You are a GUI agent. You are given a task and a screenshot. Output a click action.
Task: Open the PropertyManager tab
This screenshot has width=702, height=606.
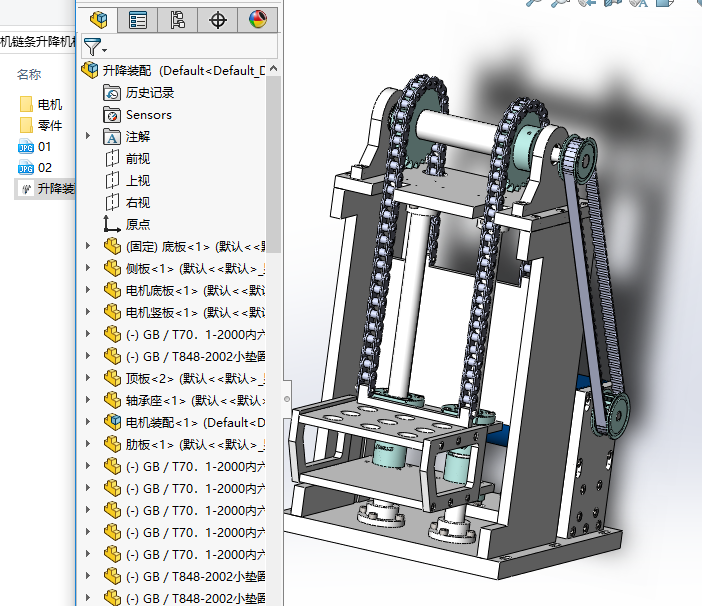(x=137, y=20)
